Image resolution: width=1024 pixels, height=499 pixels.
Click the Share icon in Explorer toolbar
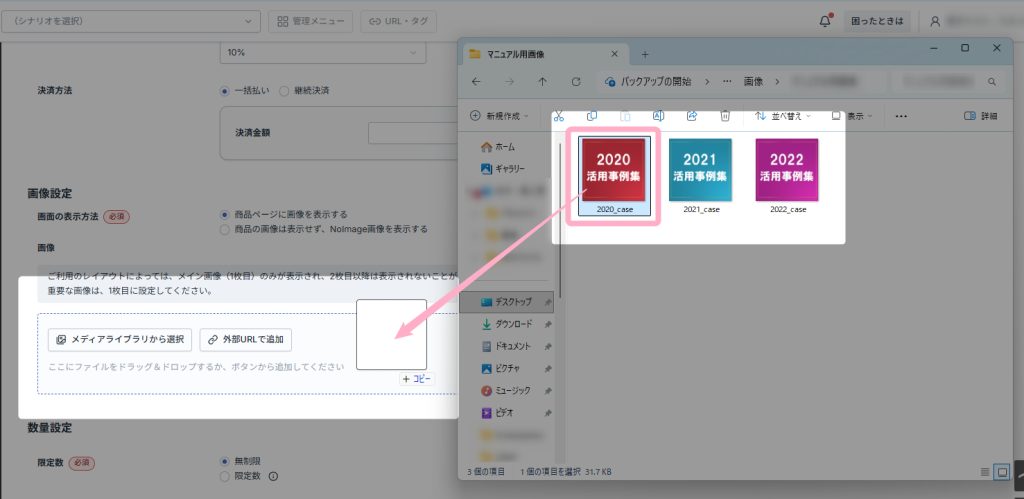(x=692, y=116)
